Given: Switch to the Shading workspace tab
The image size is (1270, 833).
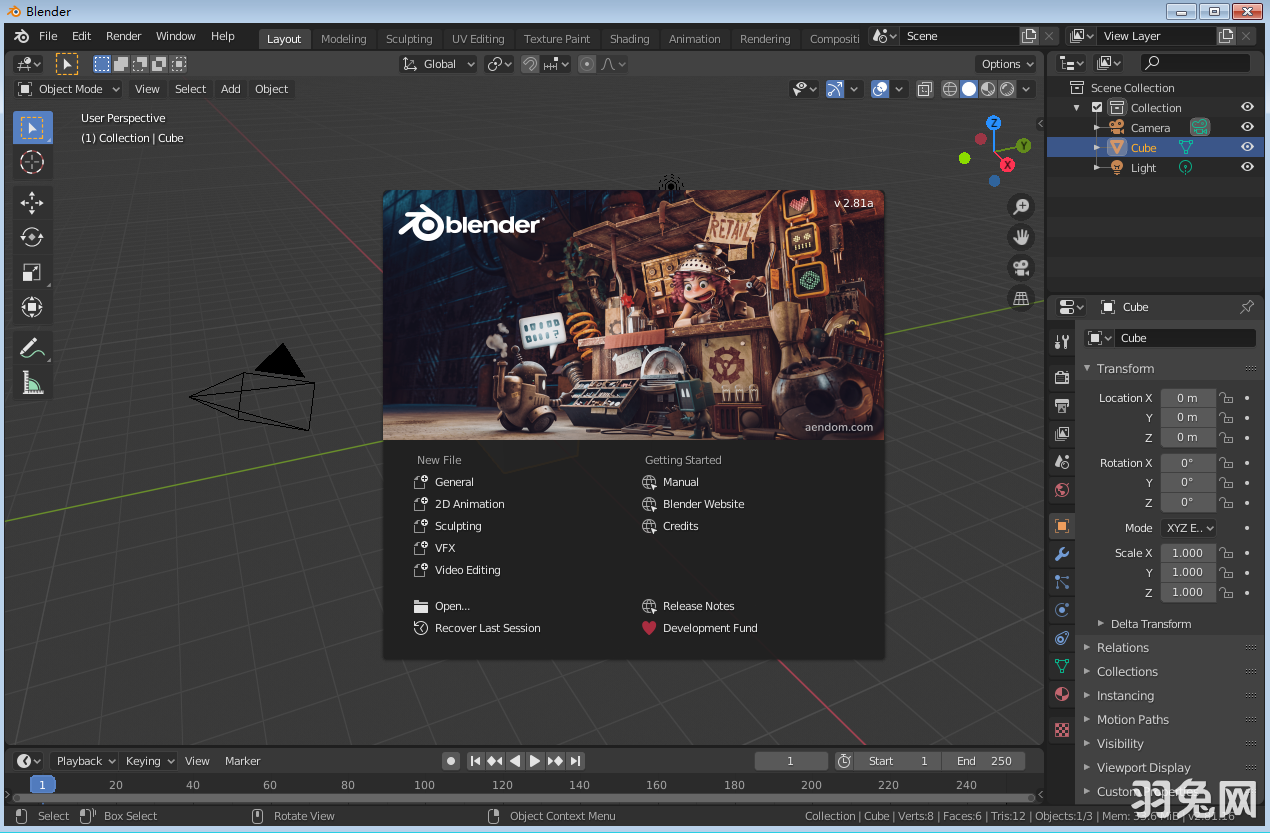Looking at the screenshot, I should (629, 38).
